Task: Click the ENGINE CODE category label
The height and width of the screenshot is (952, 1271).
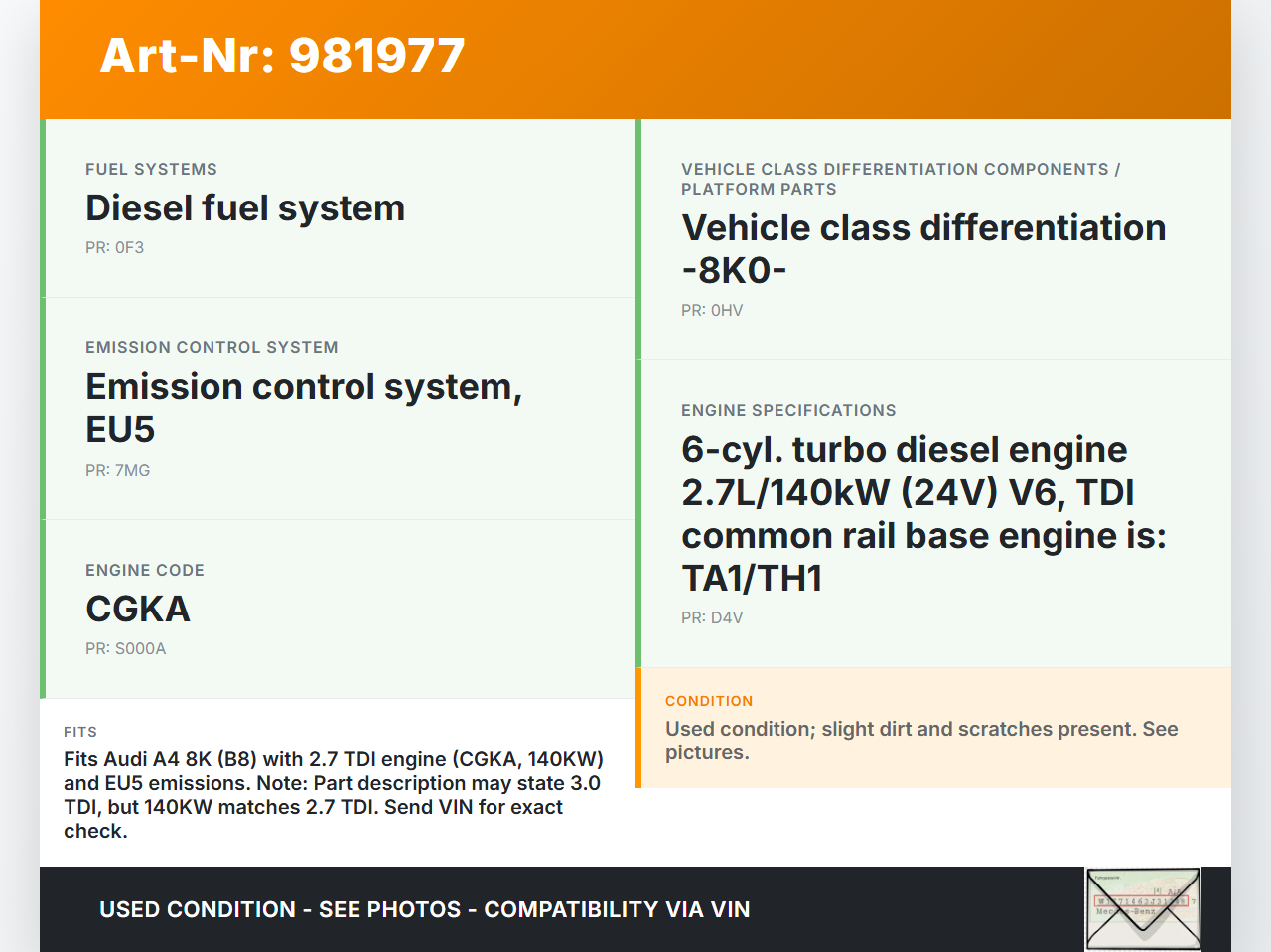Action: (145, 571)
